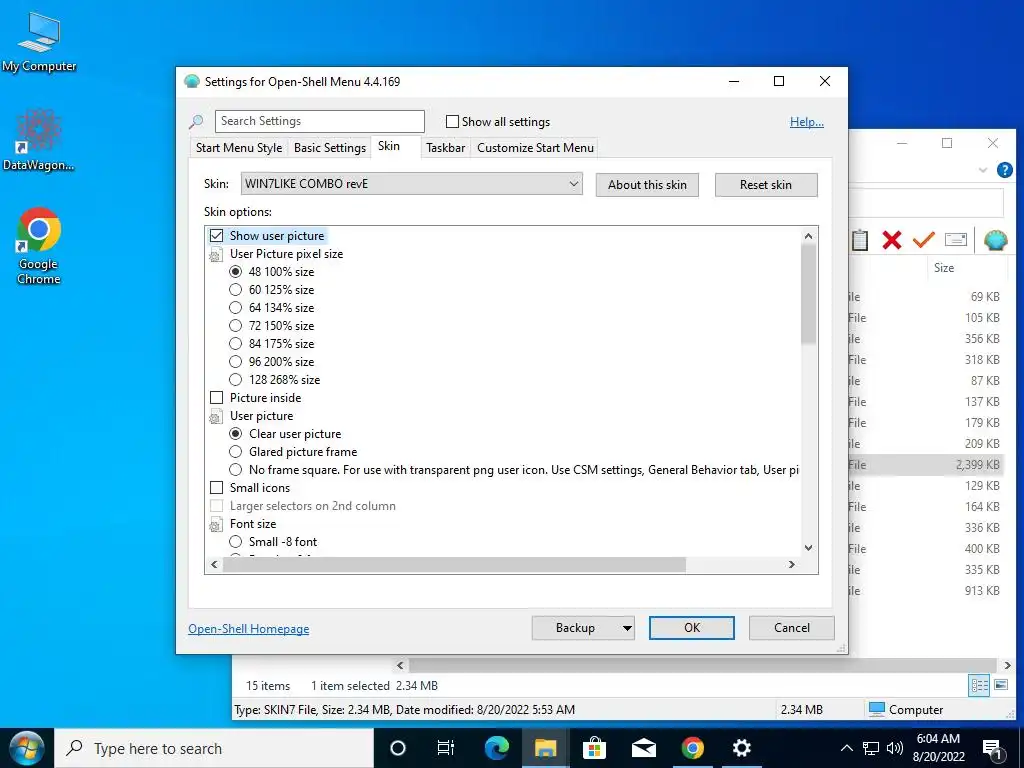Screen dimensions: 1024x768
Task: Select 72 150% size radio
Action: click(235, 325)
